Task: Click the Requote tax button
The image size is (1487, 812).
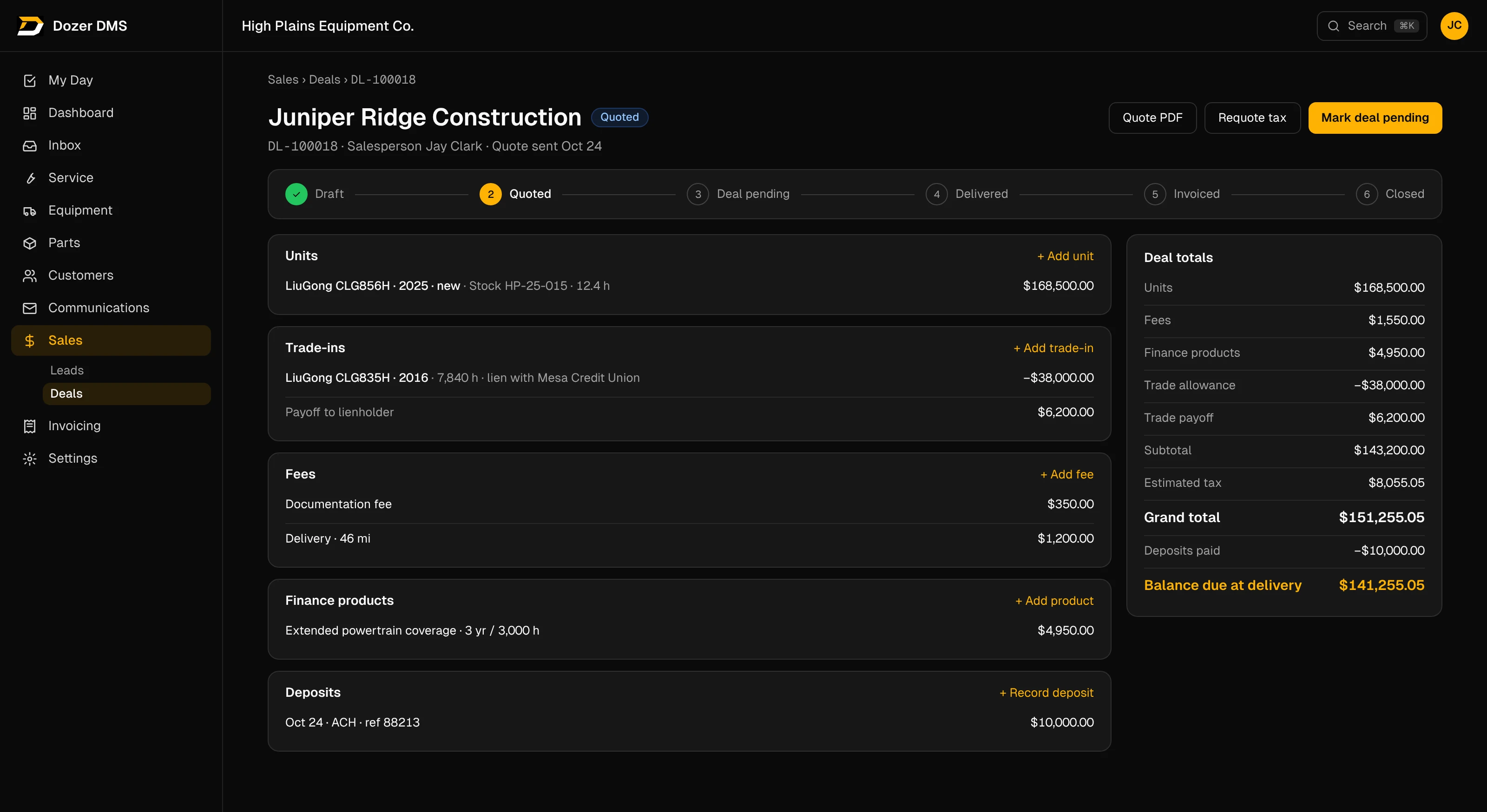Action: (1252, 118)
